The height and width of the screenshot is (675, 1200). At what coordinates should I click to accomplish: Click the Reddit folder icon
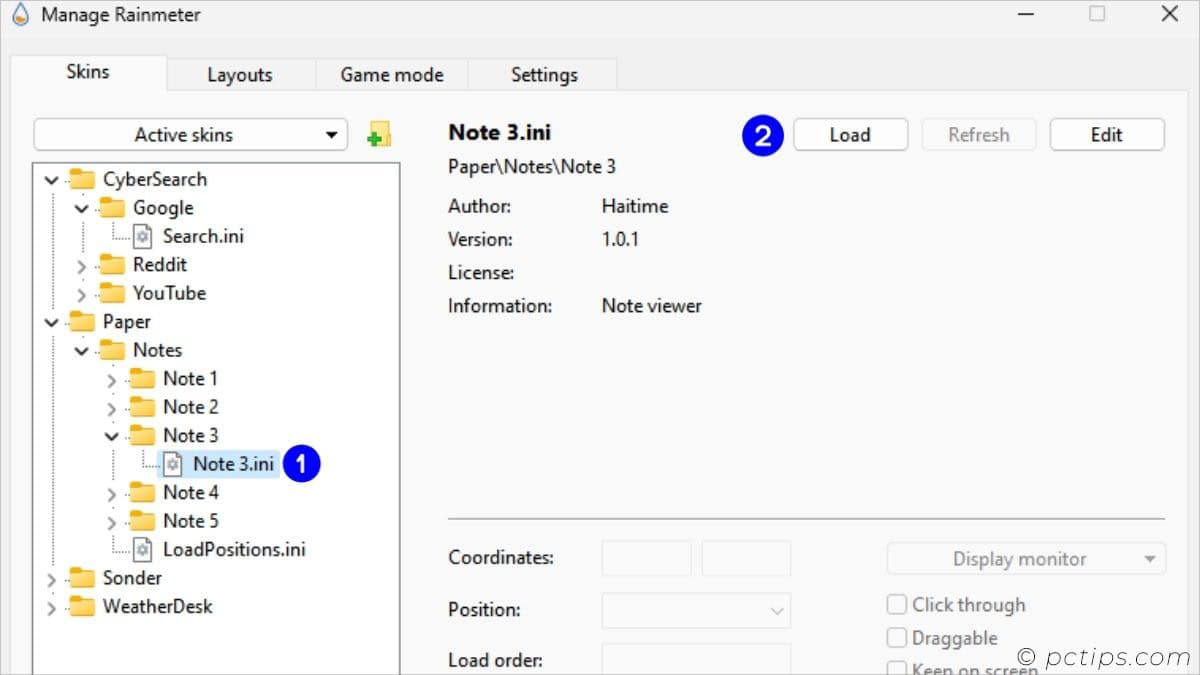point(112,265)
